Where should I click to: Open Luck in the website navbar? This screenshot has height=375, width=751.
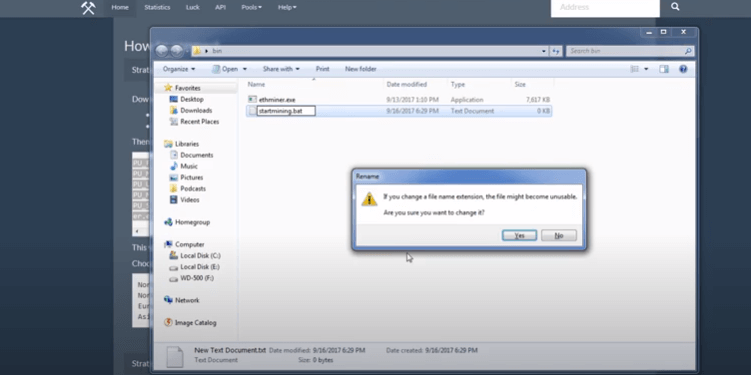click(x=193, y=7)
